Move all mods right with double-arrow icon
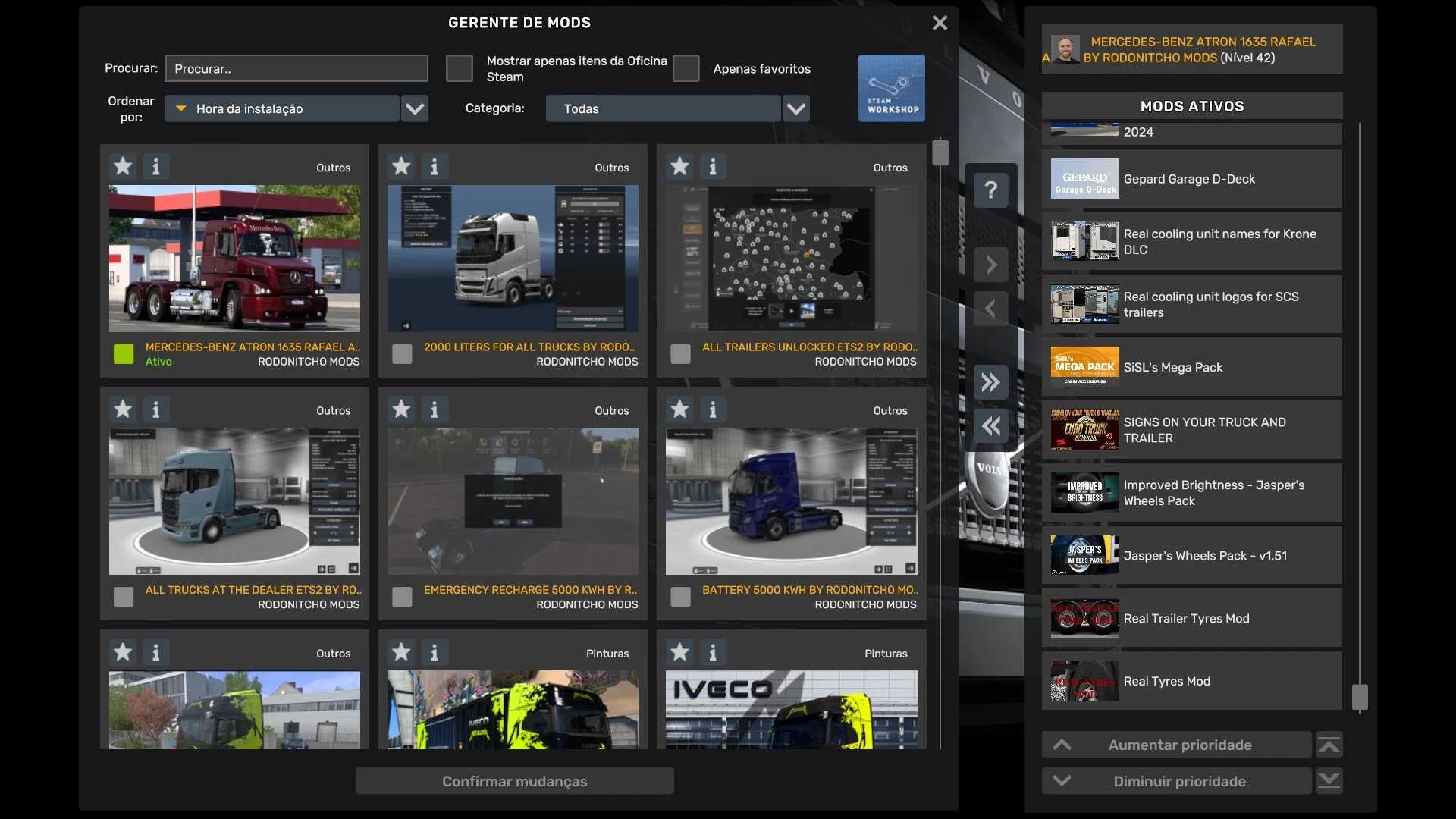Image resolution: width=1456 pixels, height=819 pixels. (990, 382)
